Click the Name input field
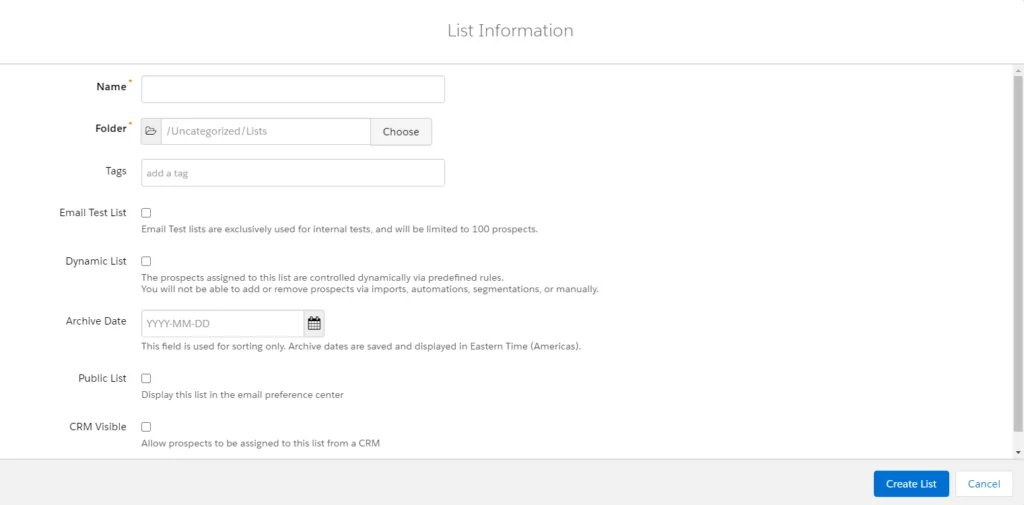The image size is (1024, 505). point(293,89)
